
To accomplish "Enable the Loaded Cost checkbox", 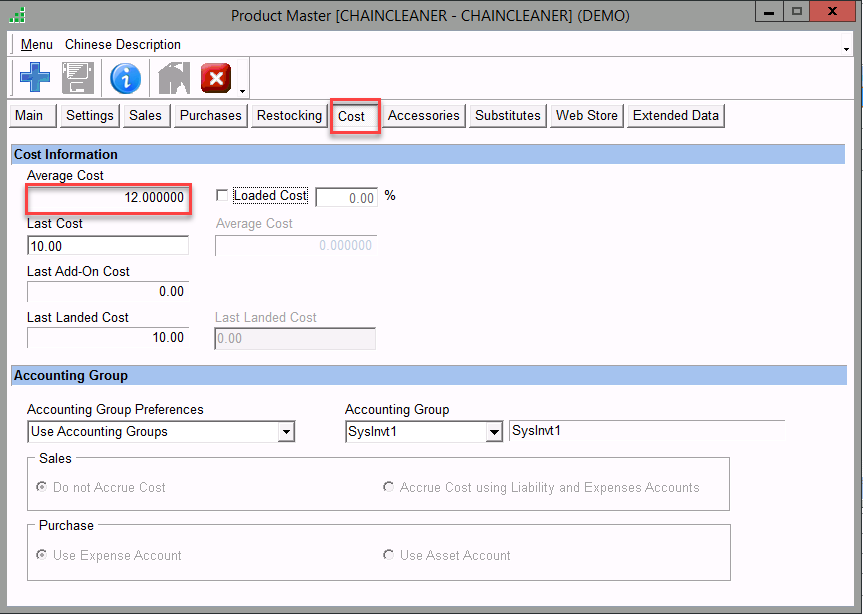I will coord(222,196).
